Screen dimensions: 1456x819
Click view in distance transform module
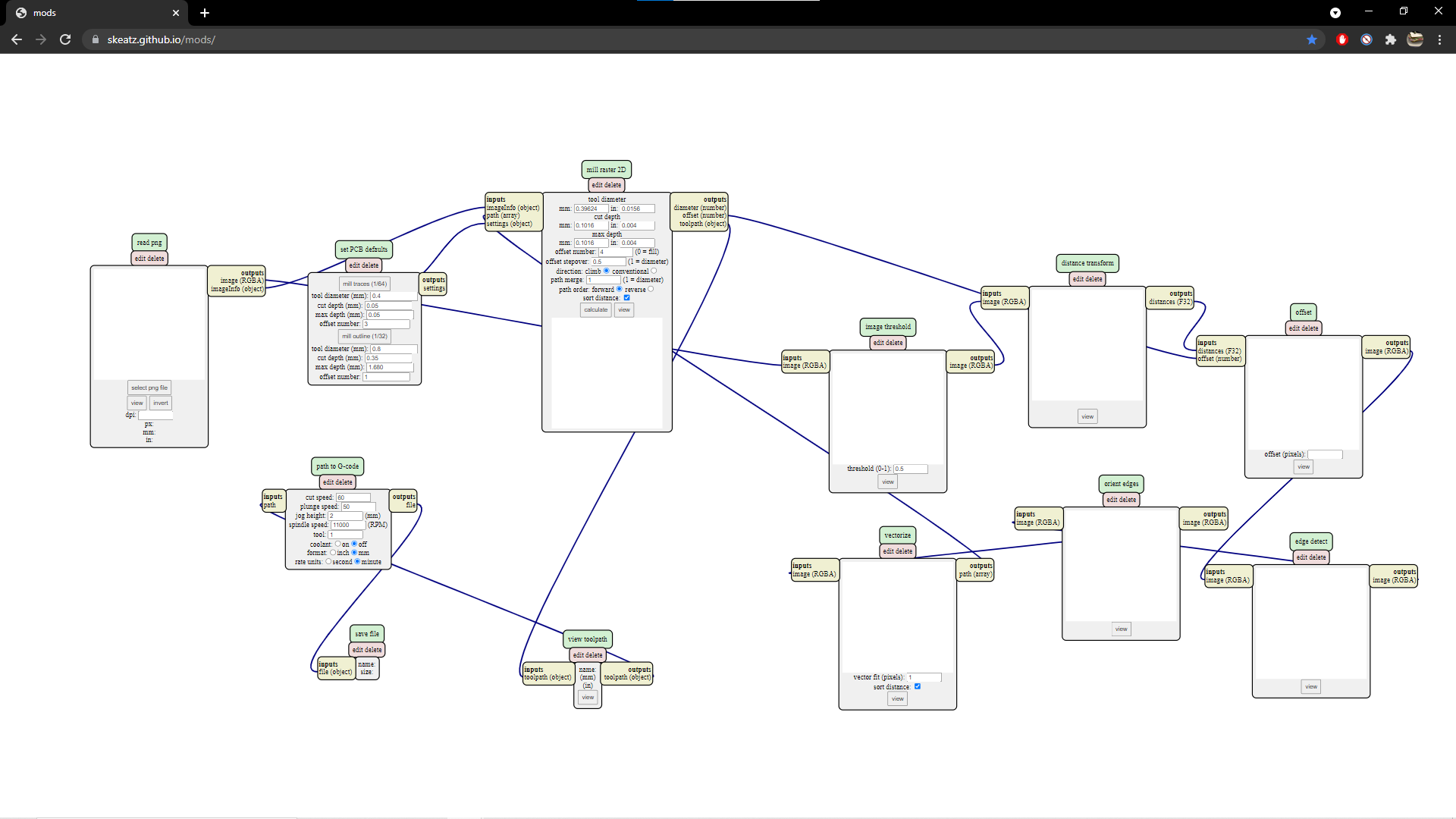click(1087, 416)
